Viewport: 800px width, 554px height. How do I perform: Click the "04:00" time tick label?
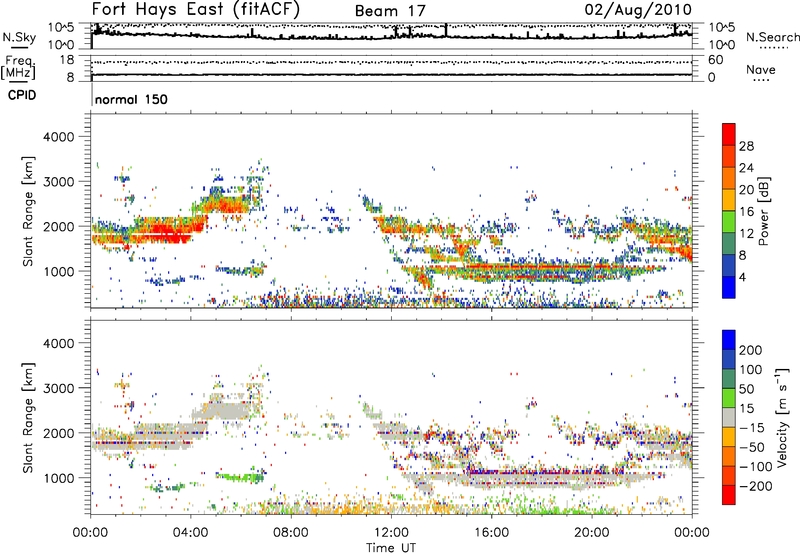click(191, 533)
